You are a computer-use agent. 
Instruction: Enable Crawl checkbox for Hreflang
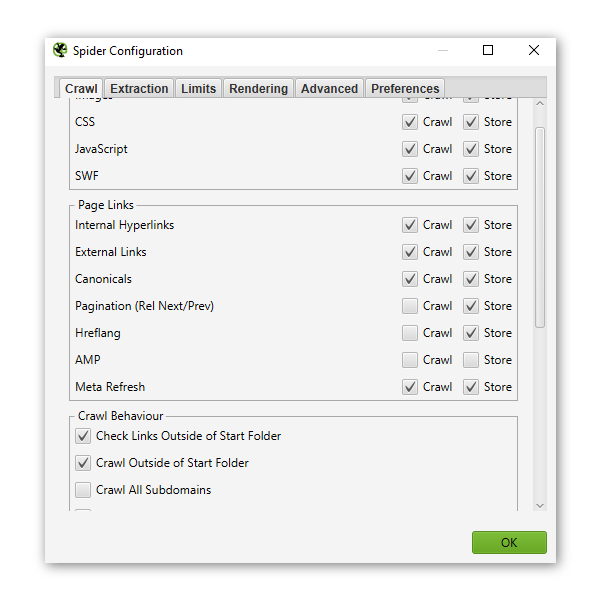click(x=410, y=333)
